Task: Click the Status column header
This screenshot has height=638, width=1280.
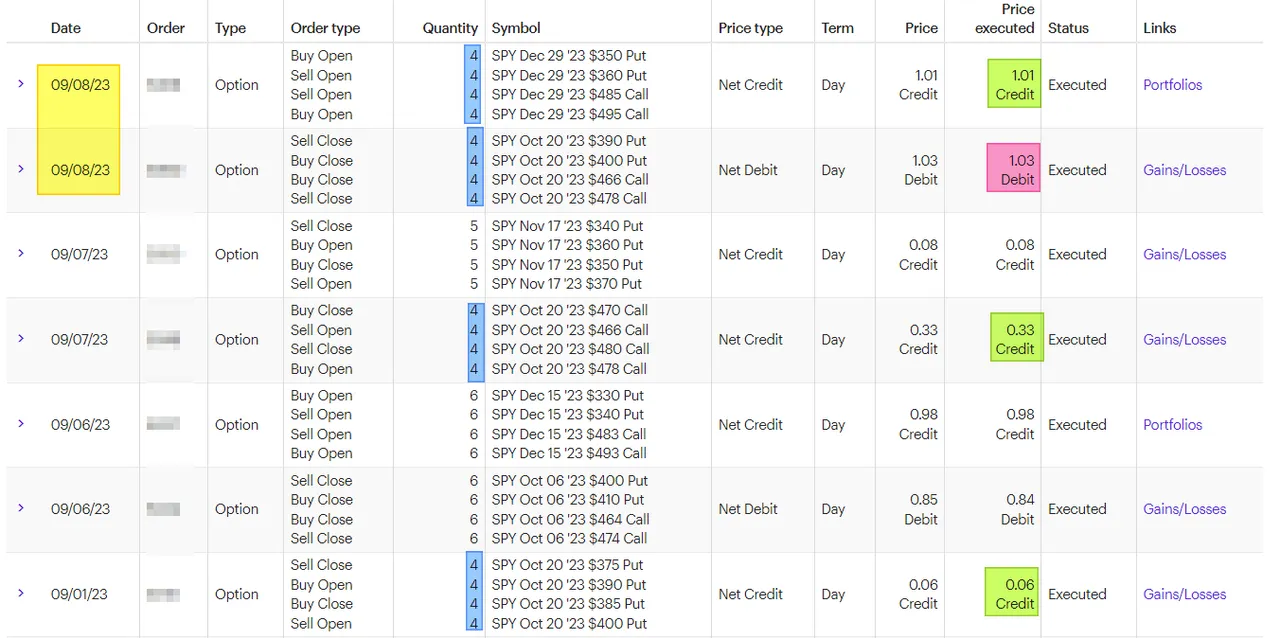Action: point(1068,28)
